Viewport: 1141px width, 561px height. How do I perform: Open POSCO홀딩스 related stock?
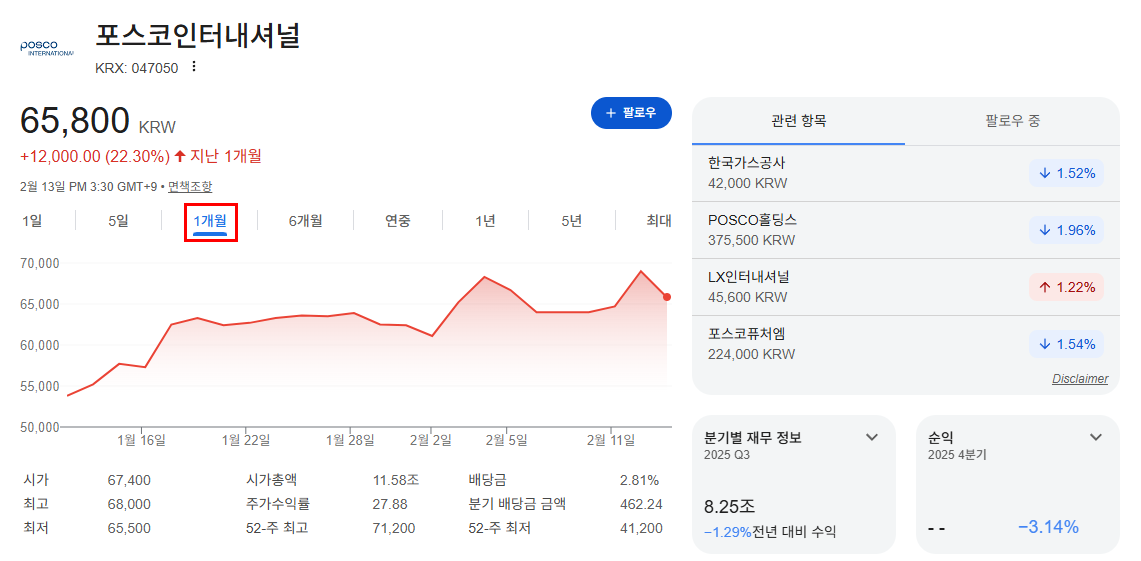(905, 230)
